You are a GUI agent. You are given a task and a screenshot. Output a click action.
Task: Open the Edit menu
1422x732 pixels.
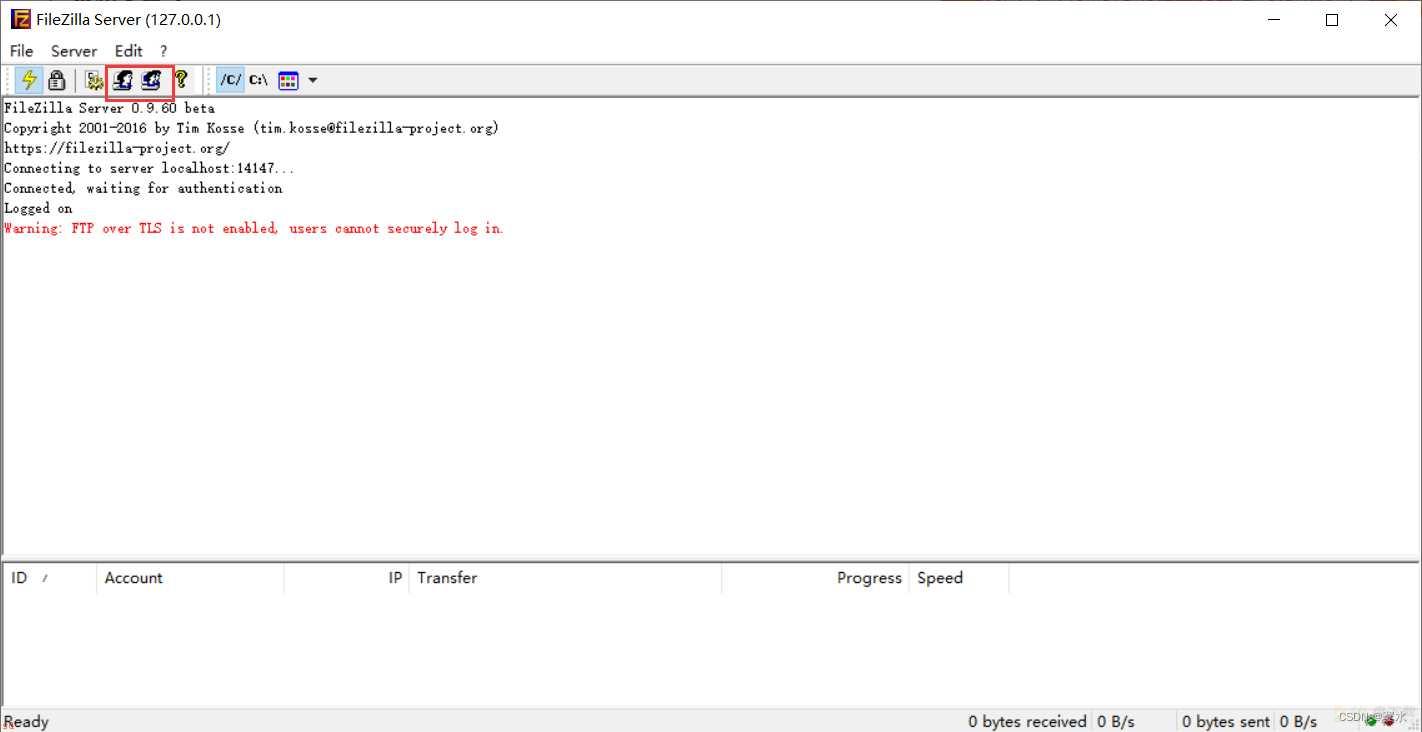129,51
